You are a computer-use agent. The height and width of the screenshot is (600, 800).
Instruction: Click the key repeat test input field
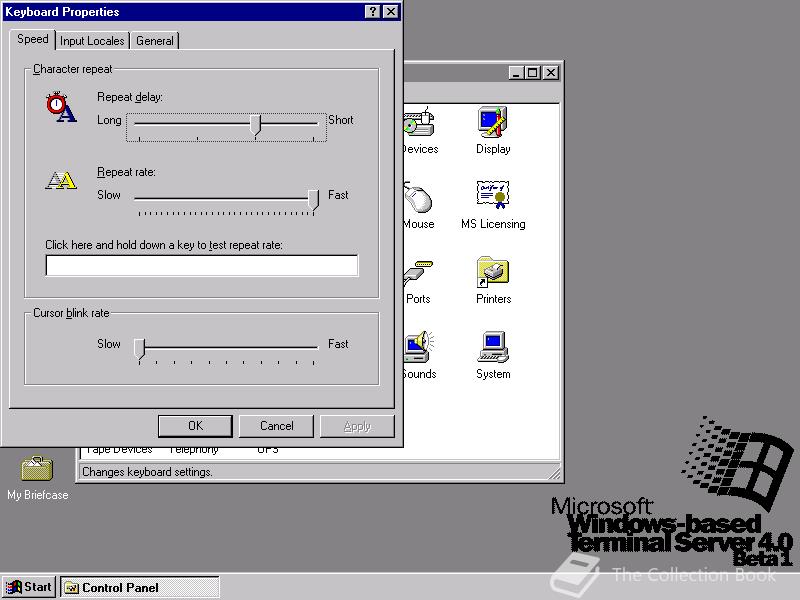click(201, 265)
